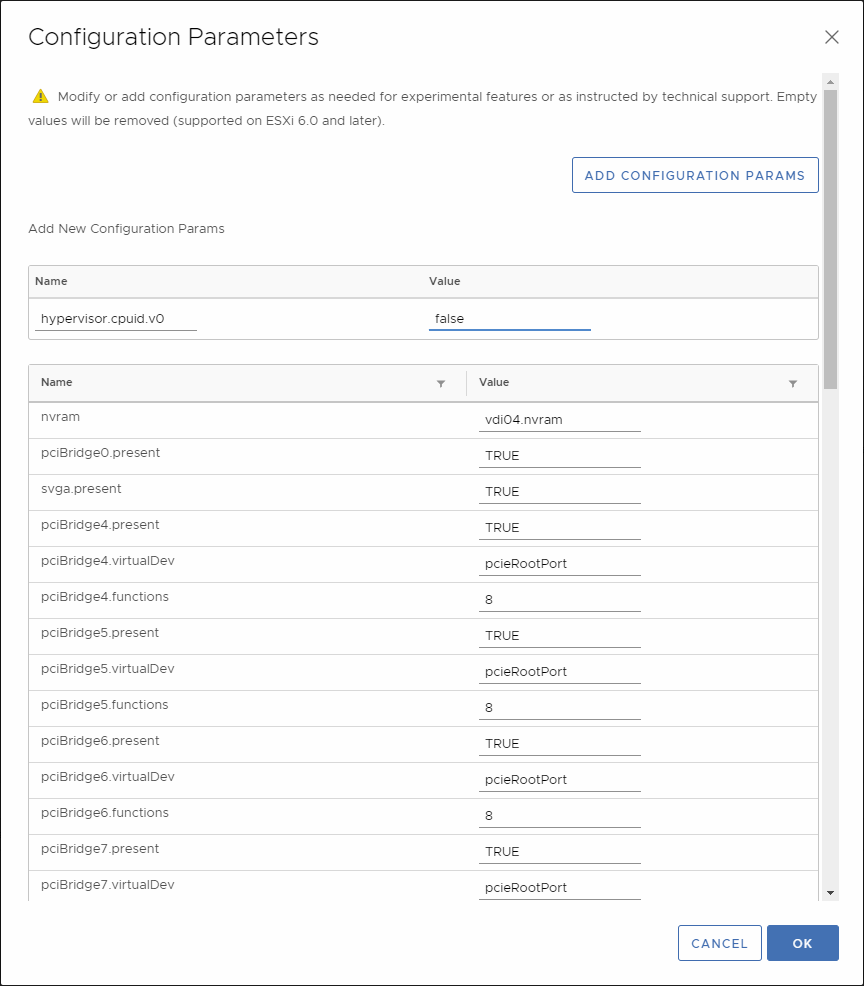
Task: Cancel the configuration changes
Action: (x=719, y=943)
